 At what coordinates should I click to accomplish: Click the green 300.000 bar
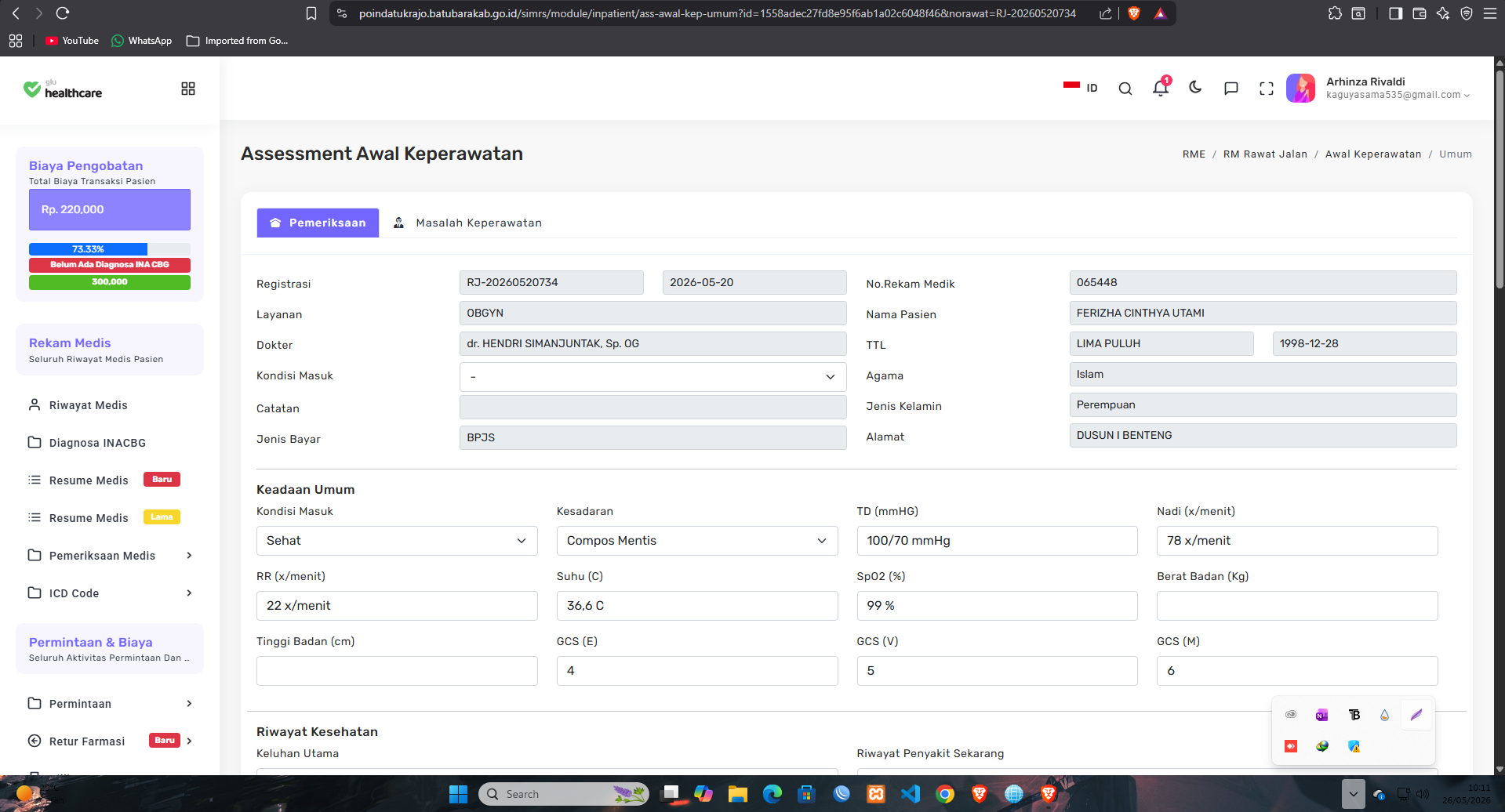click(x=110, y=282)
